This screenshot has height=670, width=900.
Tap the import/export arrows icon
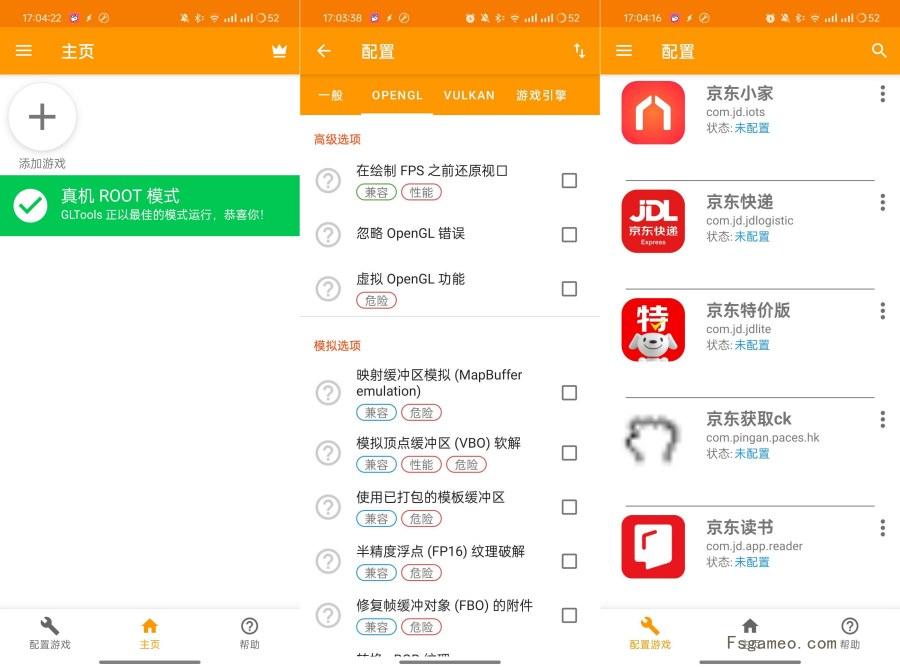click(580, 51)
